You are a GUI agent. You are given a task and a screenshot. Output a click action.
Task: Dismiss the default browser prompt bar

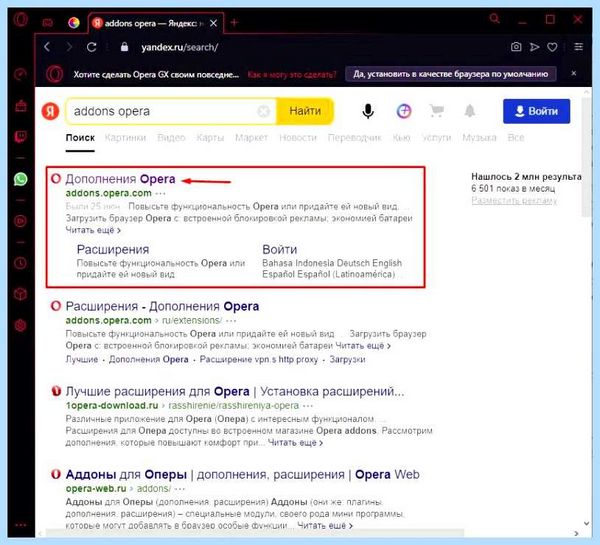coord(574,73)
